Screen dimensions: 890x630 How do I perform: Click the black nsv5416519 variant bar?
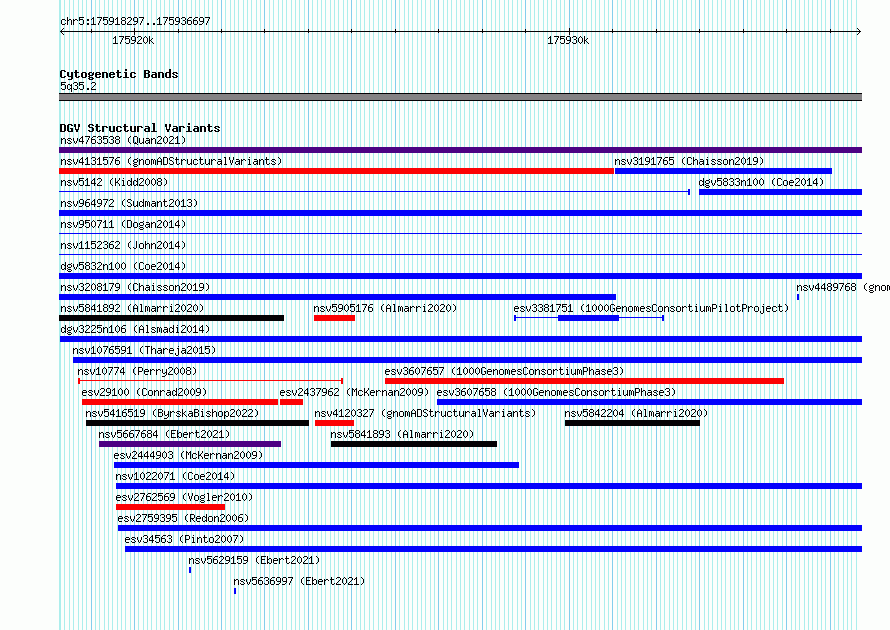198,423
